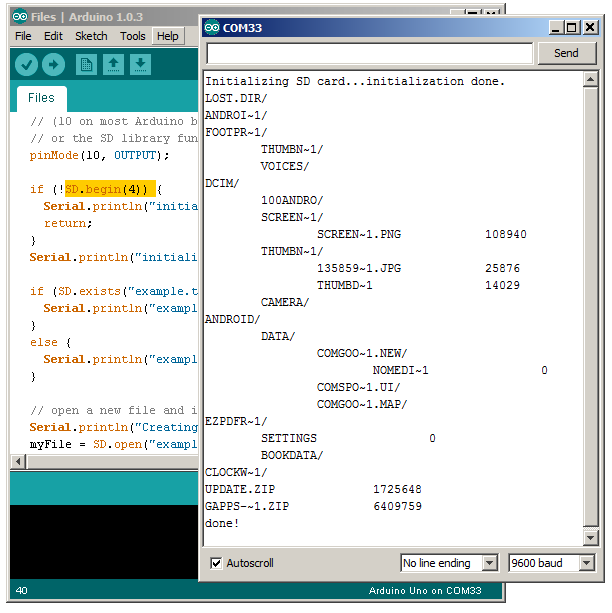Screen dimensions: 612x613
Task: Click the COMSPO~1.UI/ directory line
Action: click(359, 387)
